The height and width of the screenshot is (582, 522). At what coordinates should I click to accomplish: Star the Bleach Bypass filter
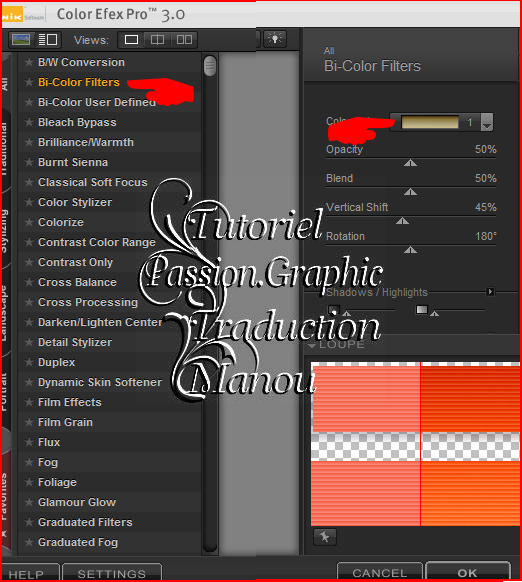[29, 122]
